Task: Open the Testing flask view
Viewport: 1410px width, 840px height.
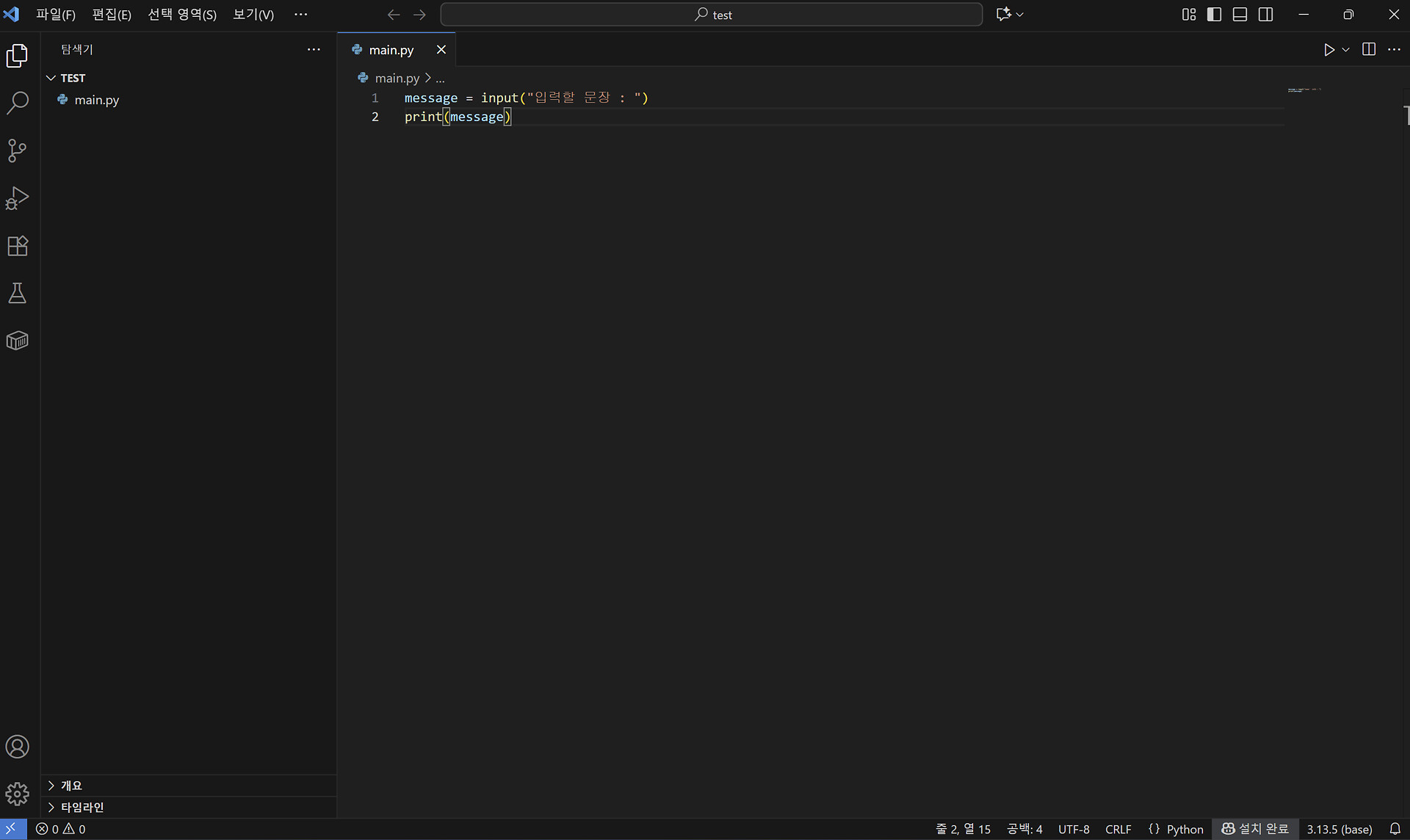Action: click(17, 294)
